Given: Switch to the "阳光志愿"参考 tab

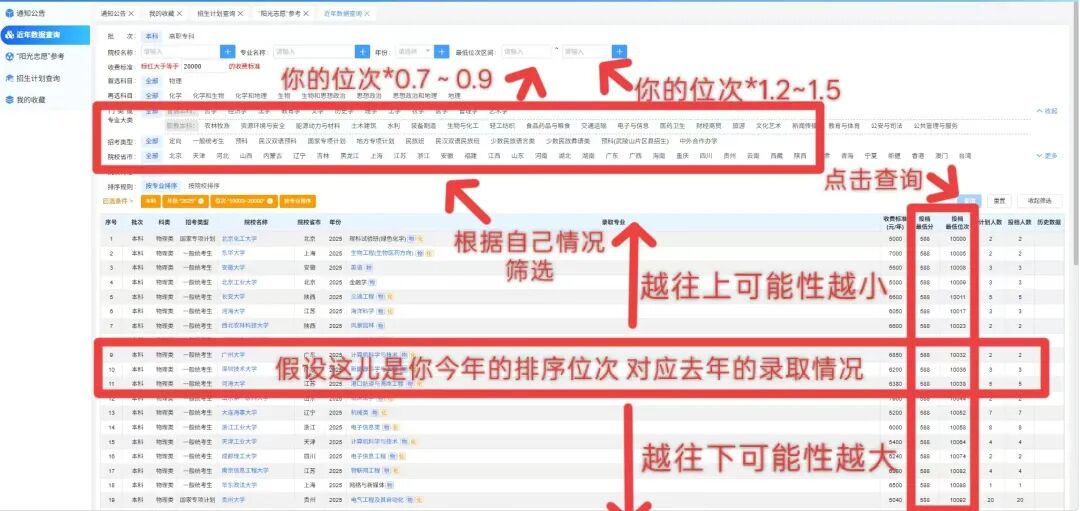Looking at the screenshot, I should click(279, 14).
